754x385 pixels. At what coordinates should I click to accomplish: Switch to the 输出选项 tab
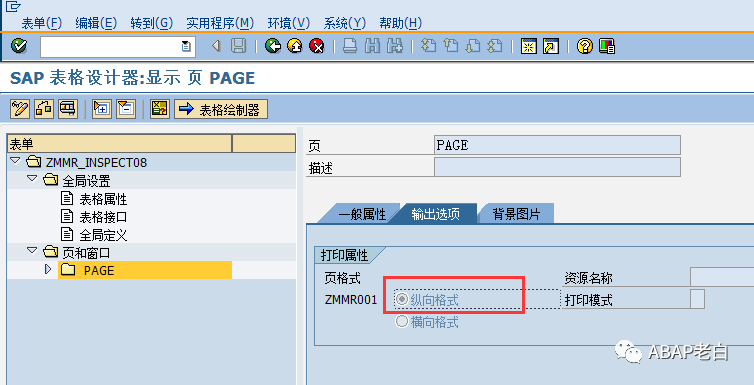[436, 214]
